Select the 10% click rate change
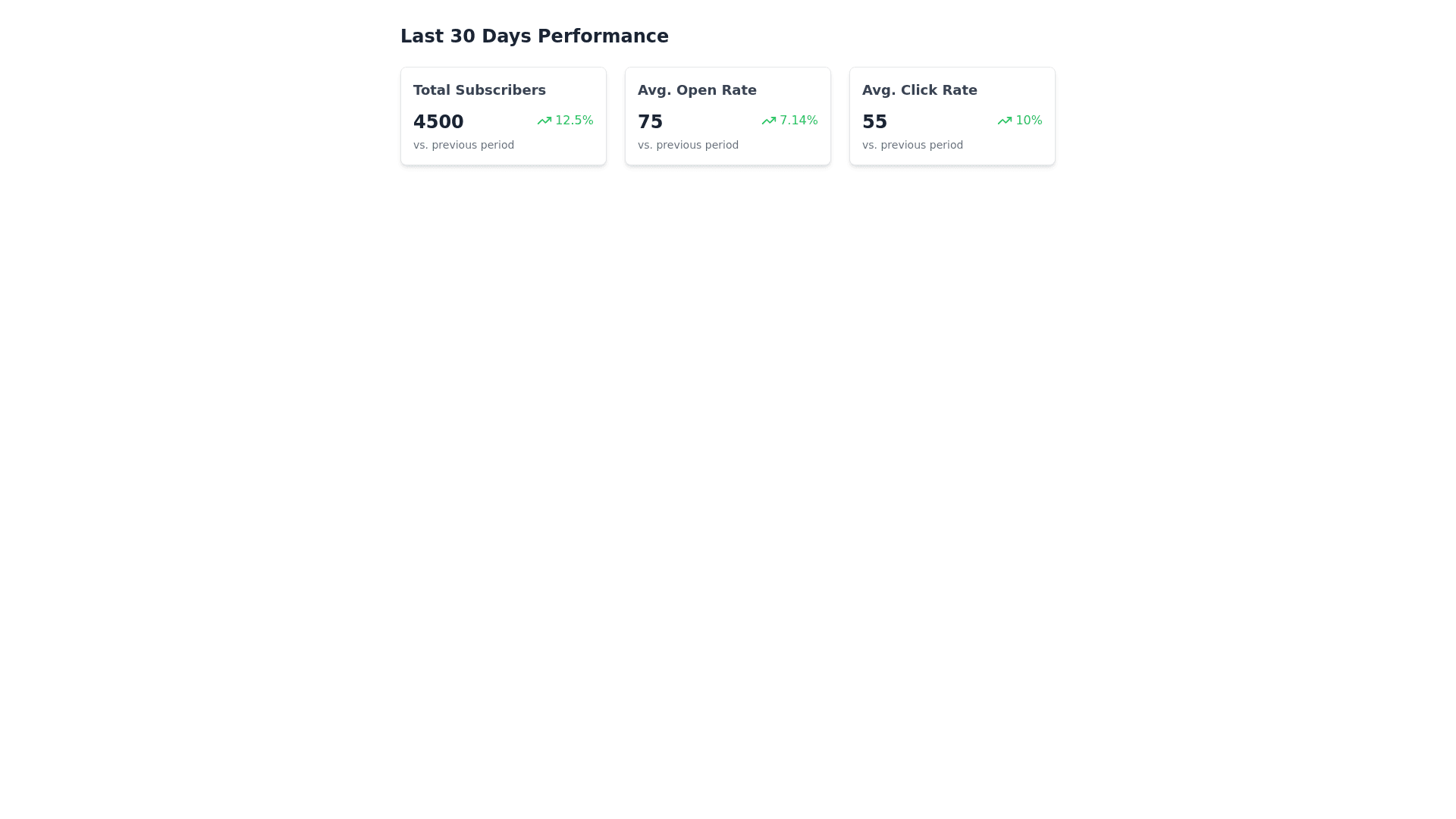Viewport: 1456px width, 819px height. coord(1028,121)
